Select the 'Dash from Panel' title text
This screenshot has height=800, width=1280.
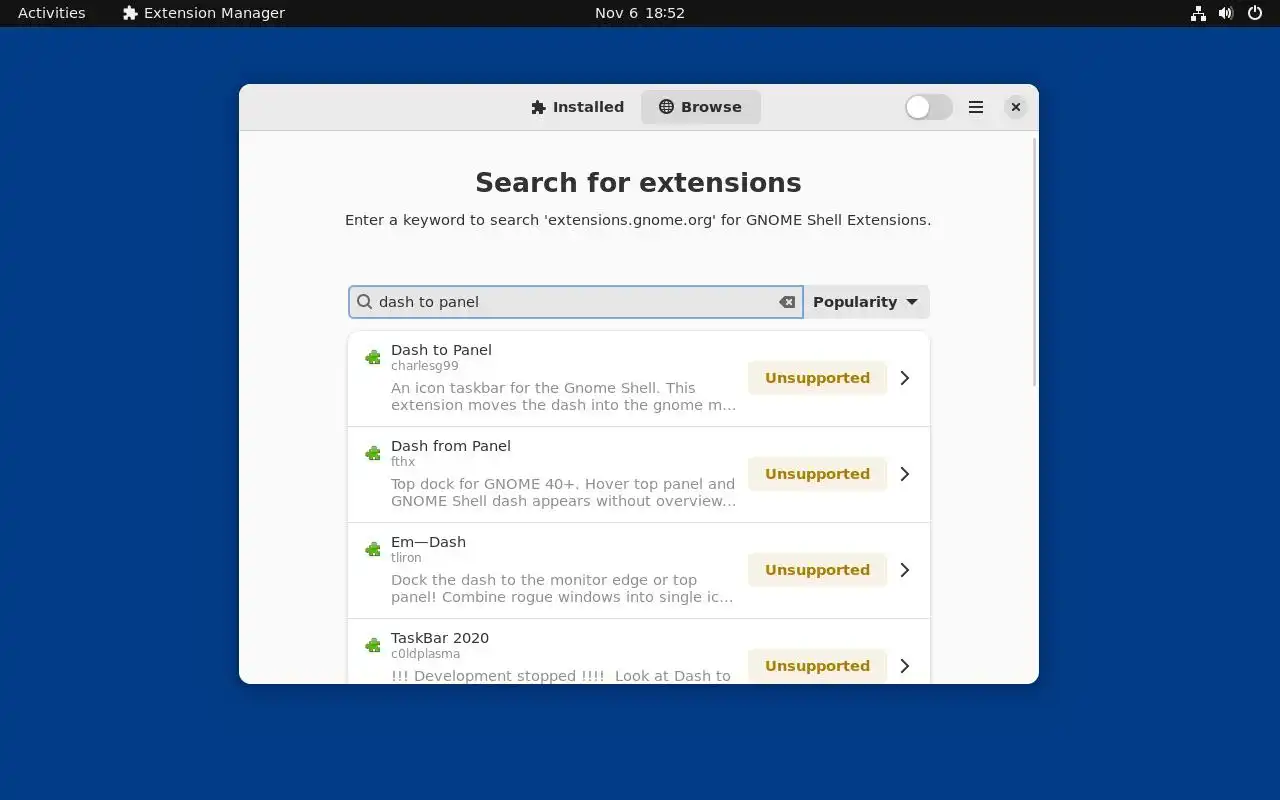[451, 446]
